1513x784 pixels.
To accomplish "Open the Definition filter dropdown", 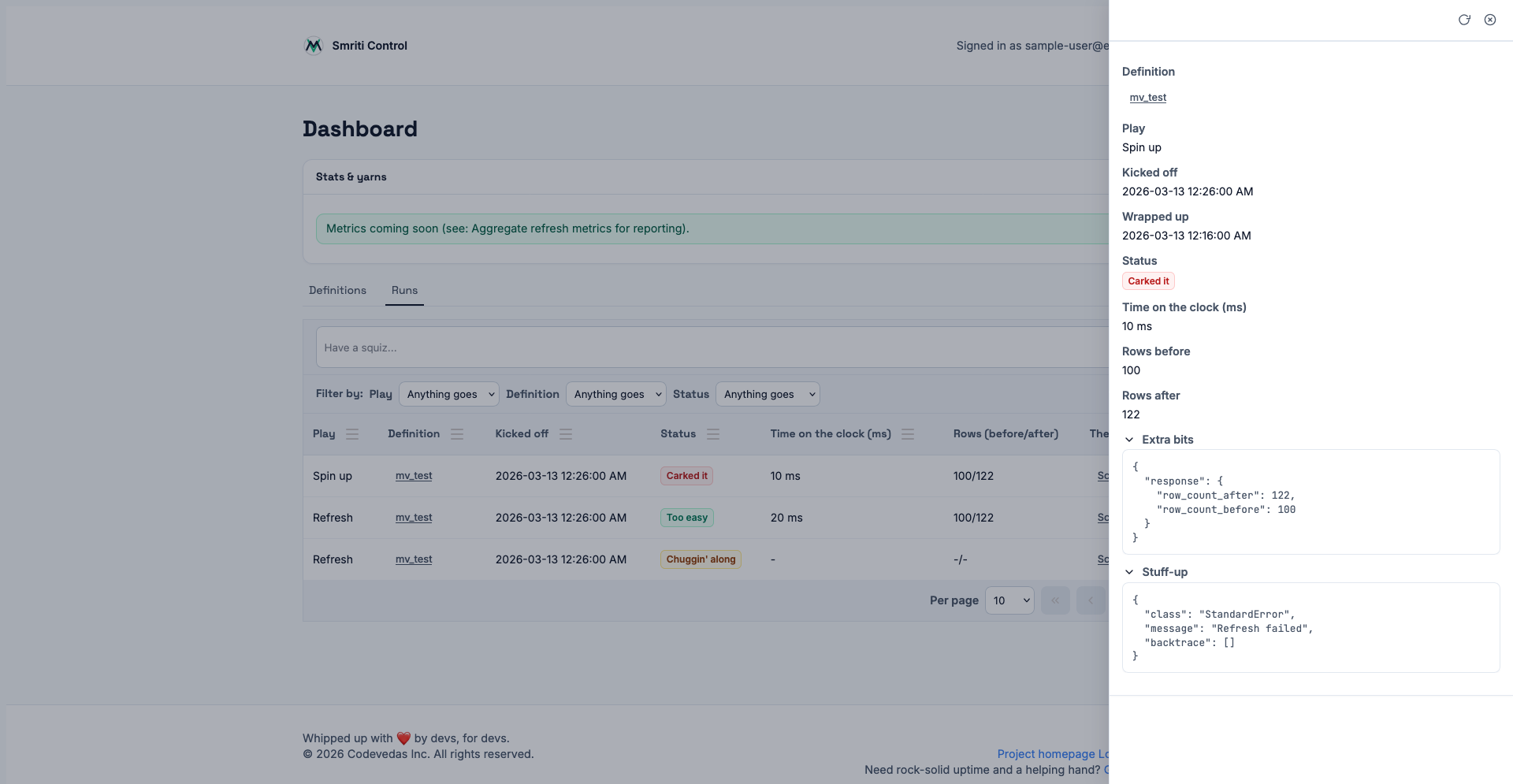I will [x=616, y=394].
